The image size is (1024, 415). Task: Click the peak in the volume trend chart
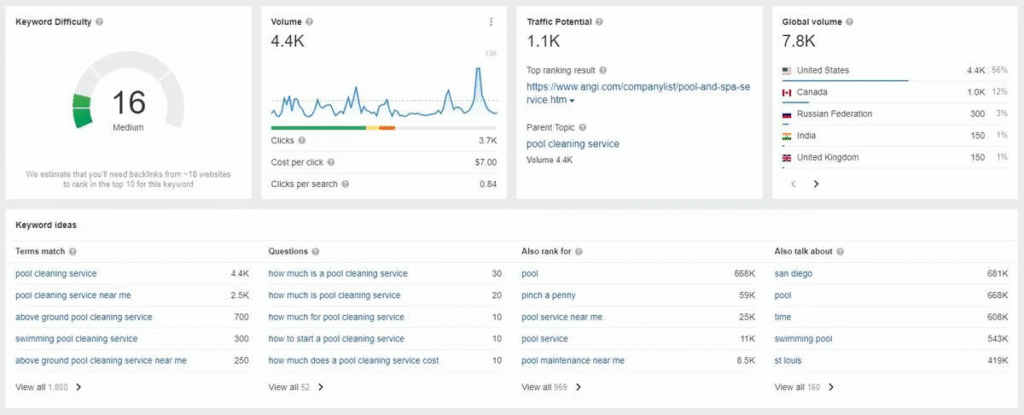pos(478,70)
